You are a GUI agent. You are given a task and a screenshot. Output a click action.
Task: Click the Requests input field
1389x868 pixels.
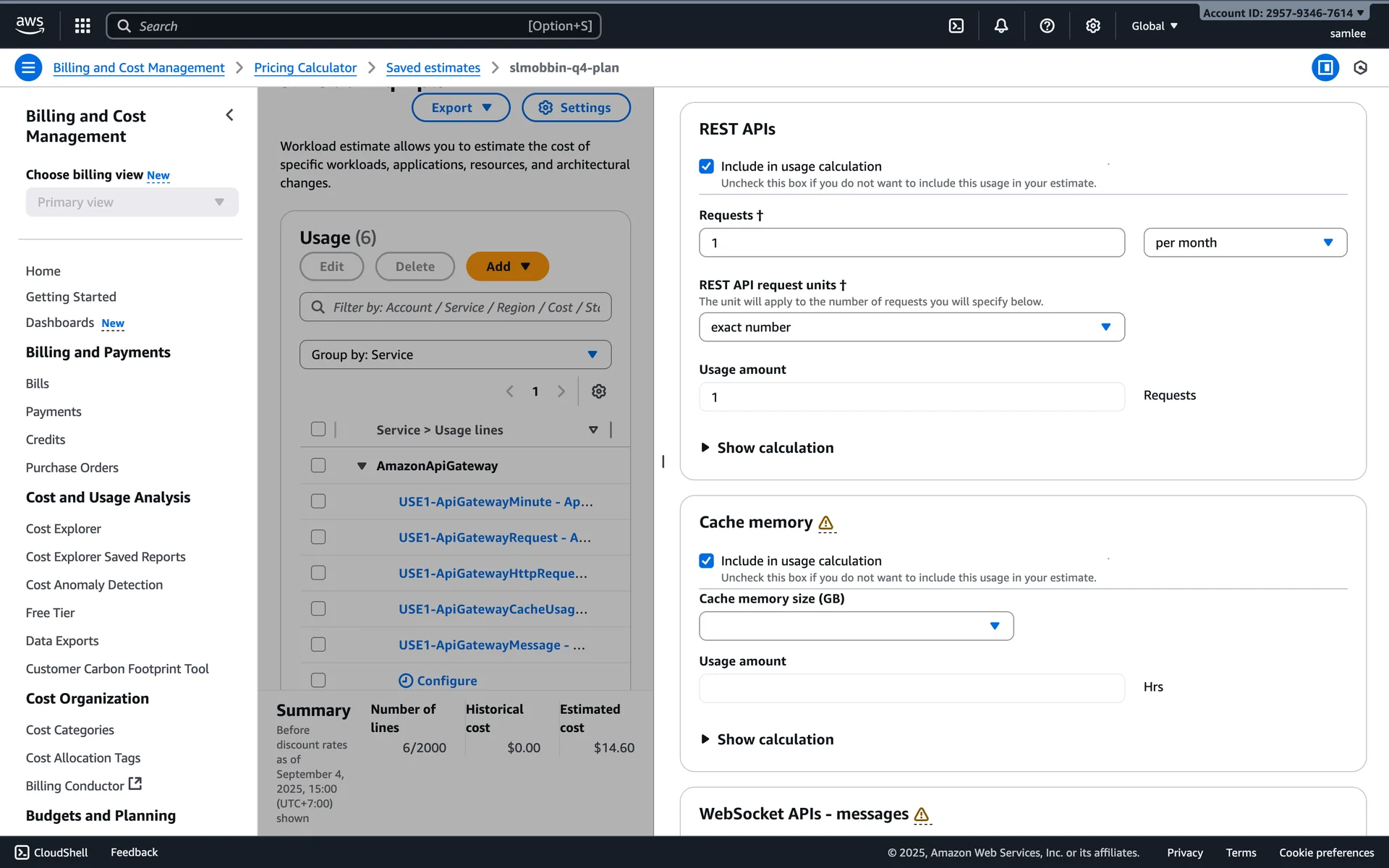pos(911,243)
